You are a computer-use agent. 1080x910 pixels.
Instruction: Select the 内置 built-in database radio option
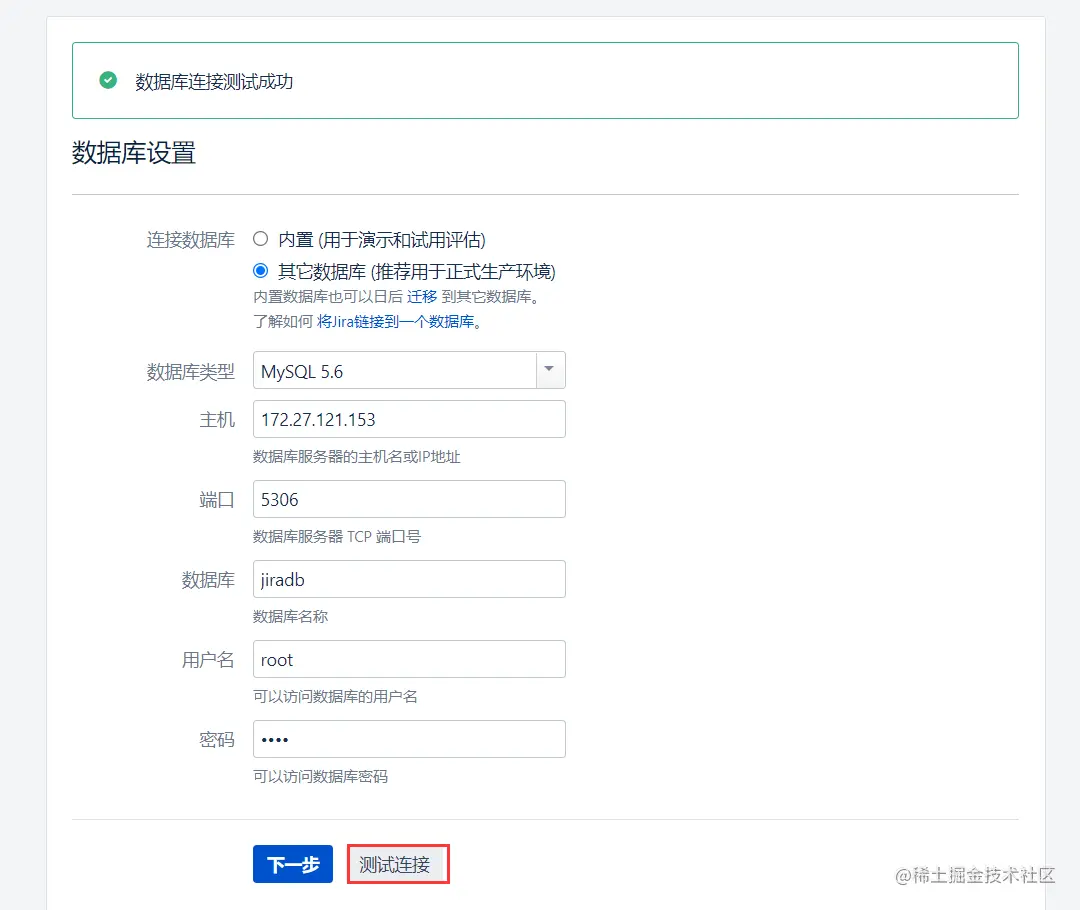(x=260, y=239)
